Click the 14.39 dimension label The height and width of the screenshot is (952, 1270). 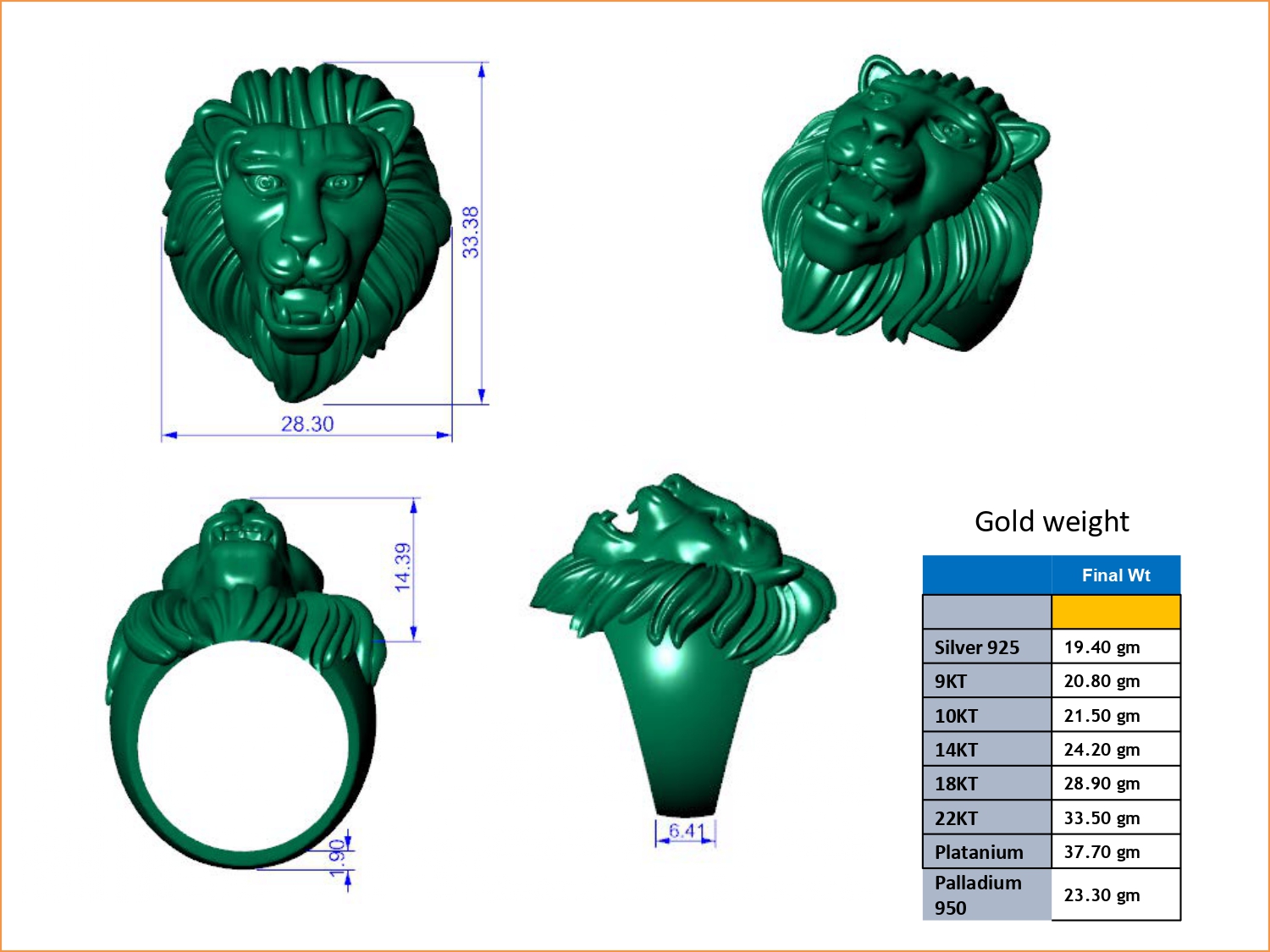(x=402, y=567)
